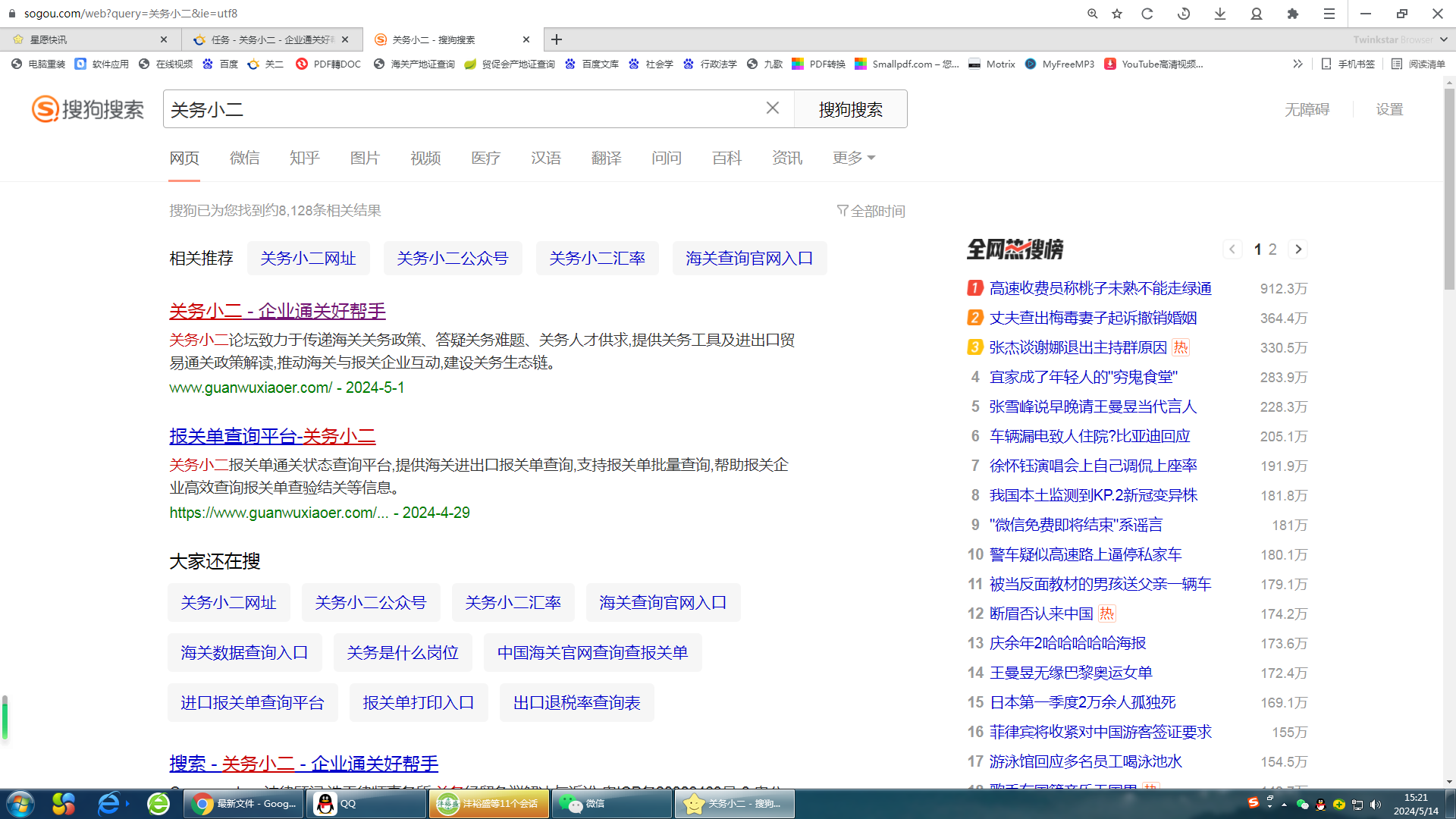Click Windows Start button
The image size is (1456, 819).
[x=20, y=804]
